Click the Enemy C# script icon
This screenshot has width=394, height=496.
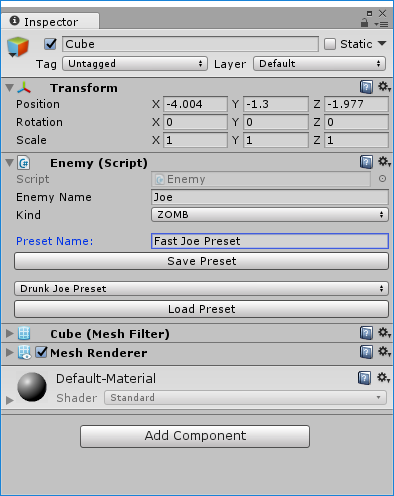click(24, 163)
